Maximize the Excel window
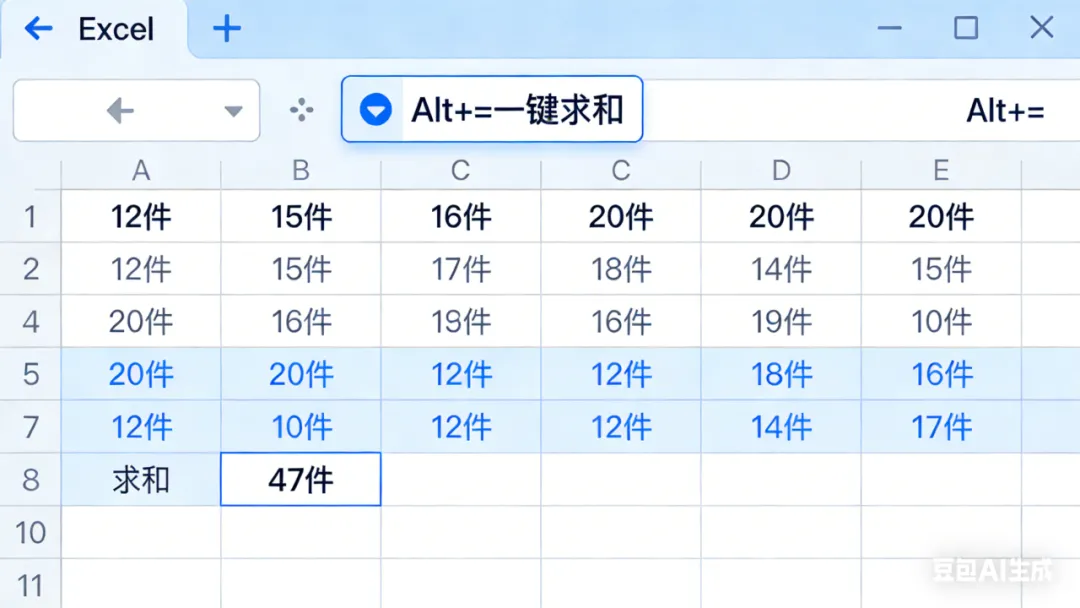The image size is (1080, 608). coord(966,28)
